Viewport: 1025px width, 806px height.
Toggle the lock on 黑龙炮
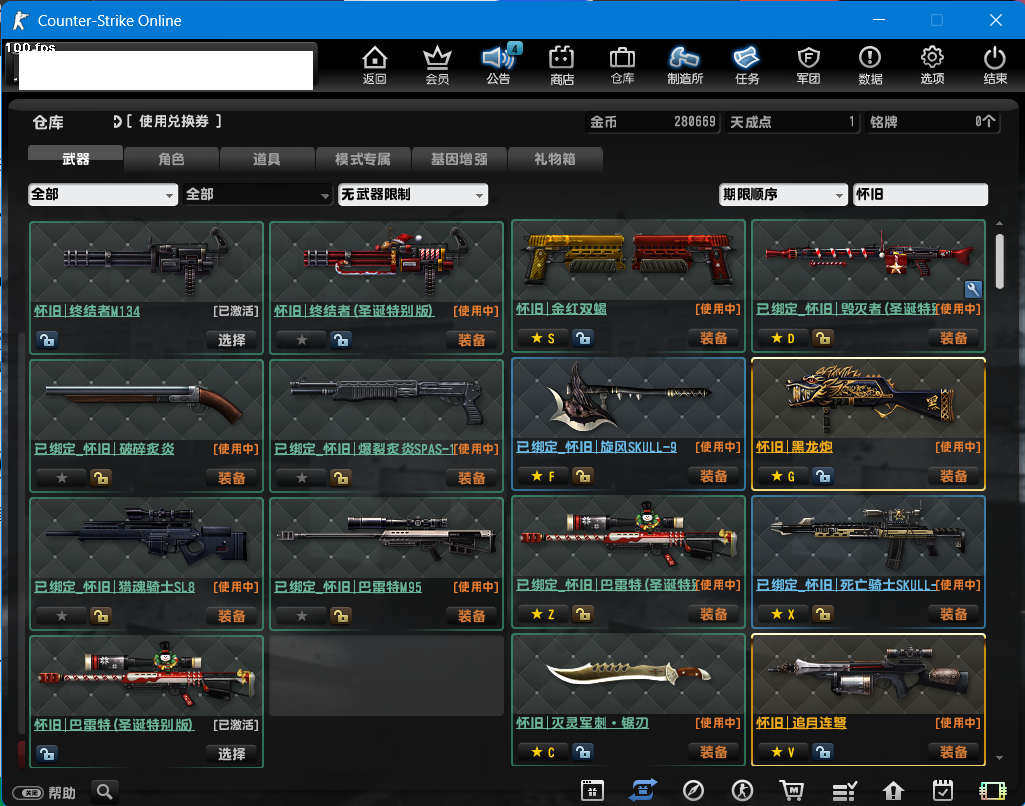pyautogui.click(x=823, y=476)
